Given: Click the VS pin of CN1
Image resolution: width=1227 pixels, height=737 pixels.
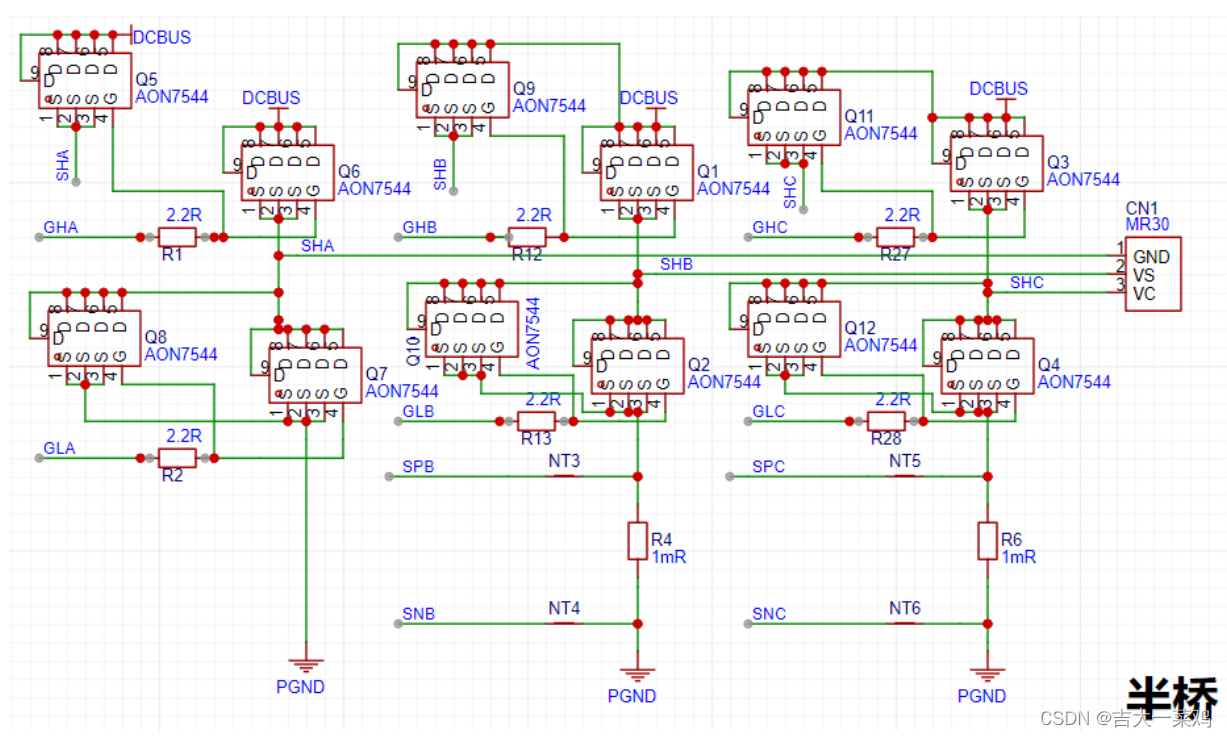Looking at the screenshot, I should point(1144,275).
